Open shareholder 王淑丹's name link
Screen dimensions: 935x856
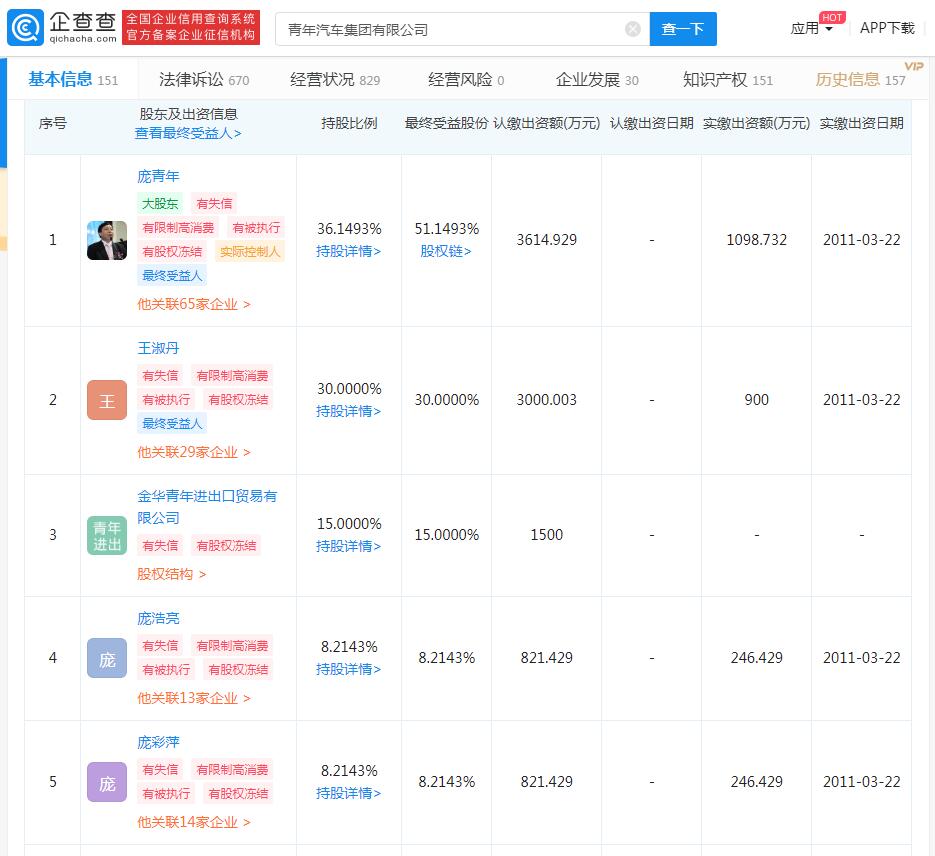[x=158, y=348]
